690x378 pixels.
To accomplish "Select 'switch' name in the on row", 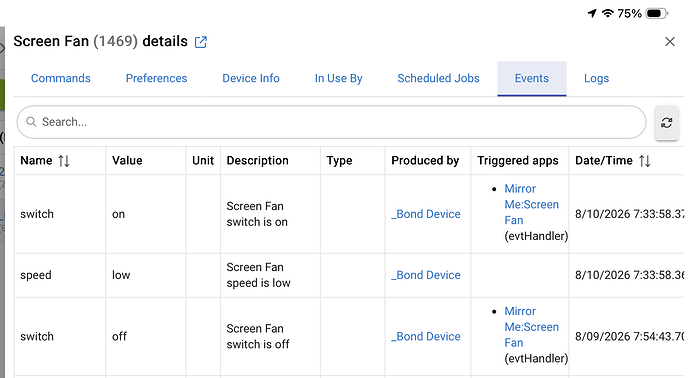I will point(37,214).
